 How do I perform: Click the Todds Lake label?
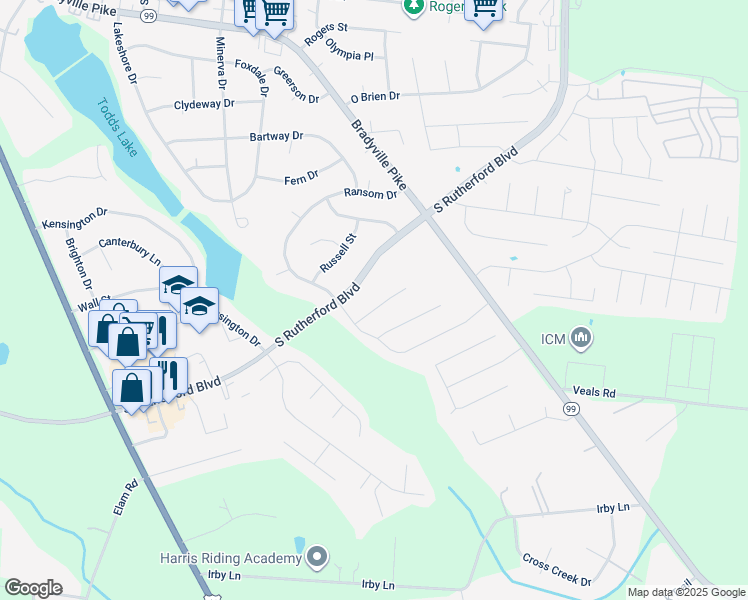click(117, 127)
